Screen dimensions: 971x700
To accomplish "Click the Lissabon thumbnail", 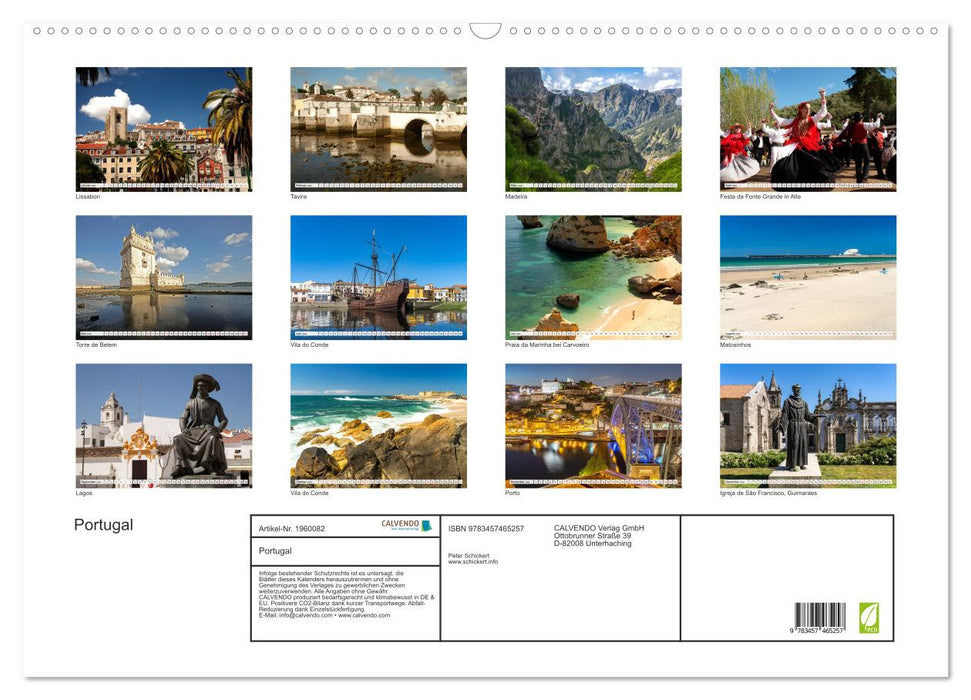I will [x=164, y=128].
